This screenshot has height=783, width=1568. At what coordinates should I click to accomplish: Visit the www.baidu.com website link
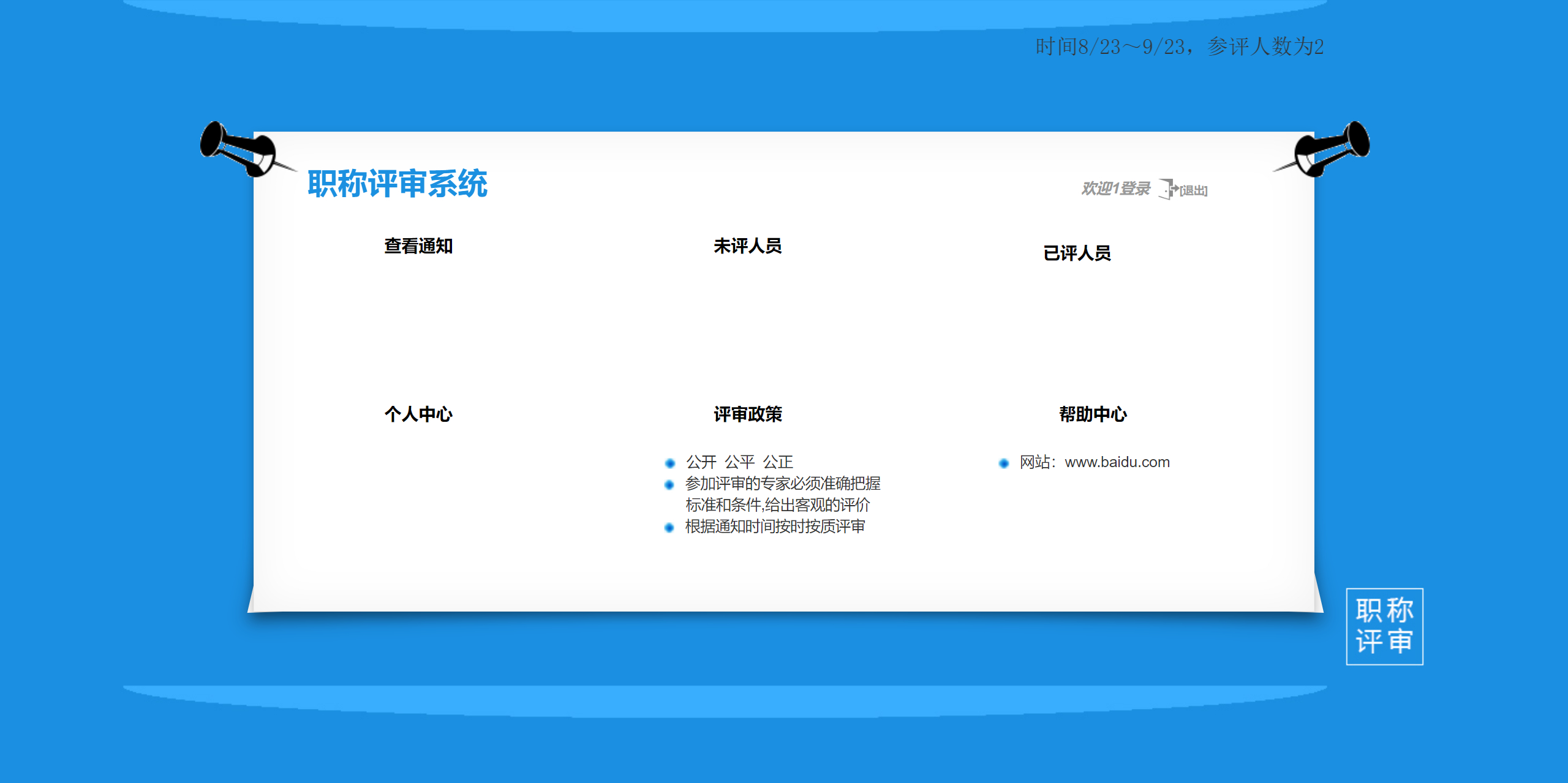(1117, 462)
